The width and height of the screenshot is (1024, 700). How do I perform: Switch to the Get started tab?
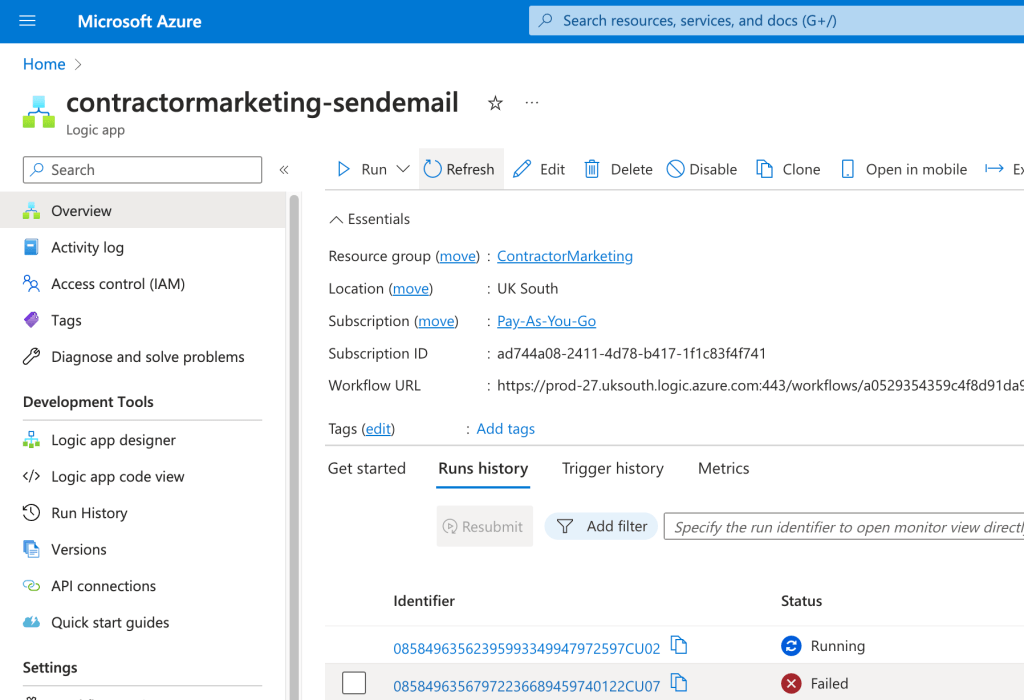pyautogui.click(x=367, y=468)
